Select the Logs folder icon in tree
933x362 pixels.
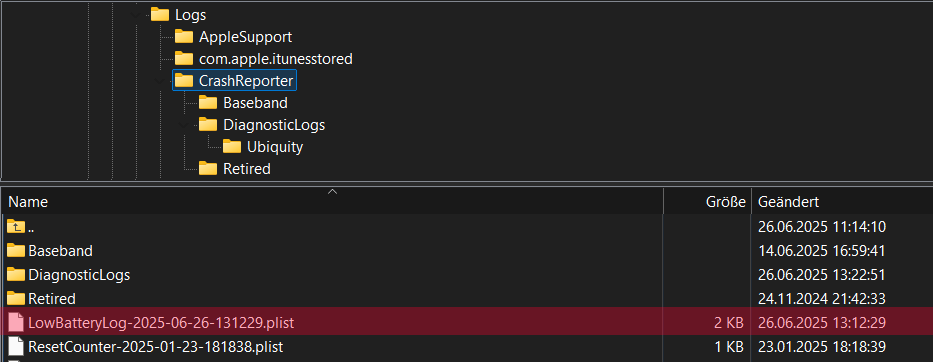coord(160,14)
